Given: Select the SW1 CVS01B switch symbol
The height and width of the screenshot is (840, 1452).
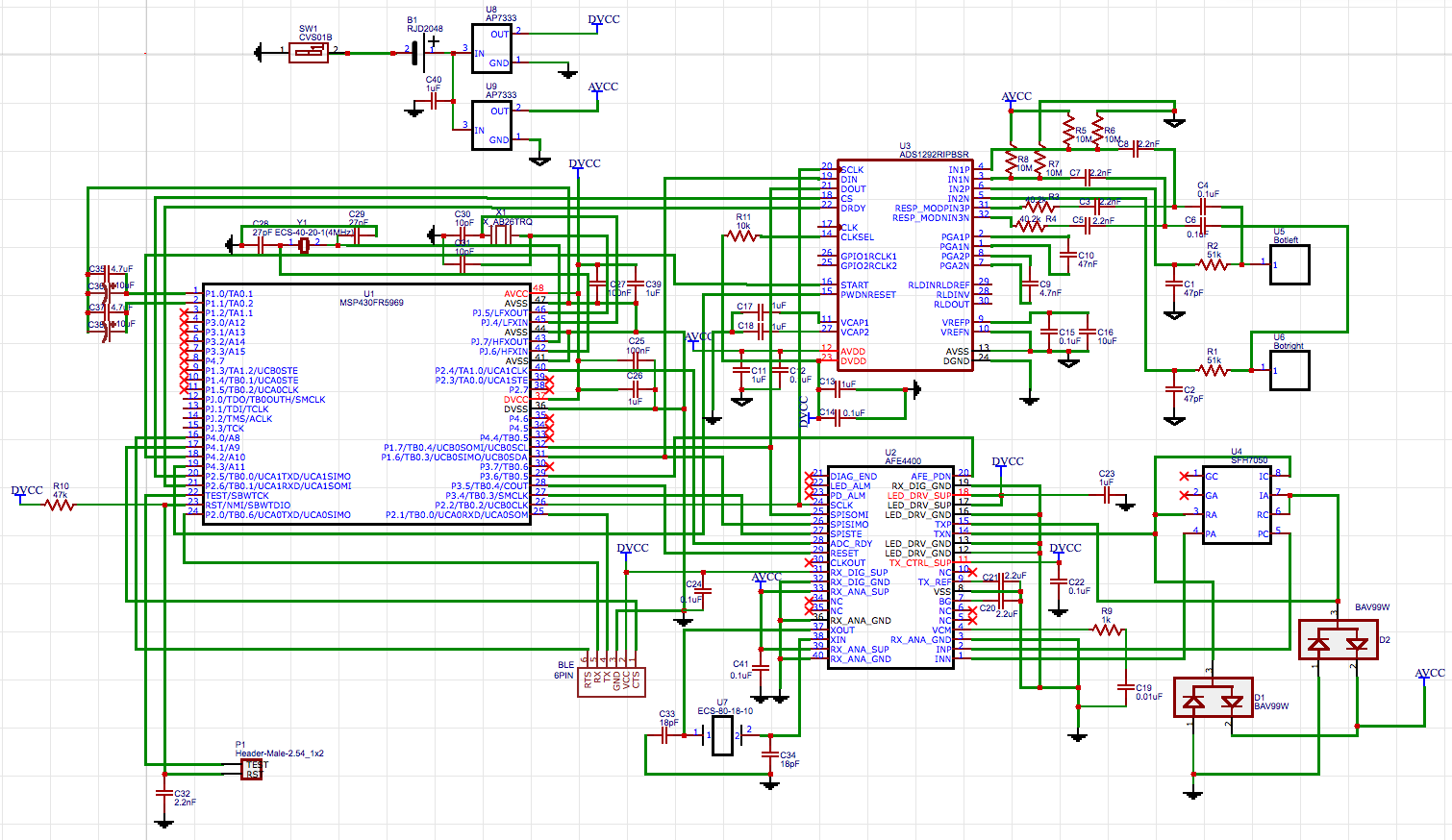Looking at the screenshot, I should [x=309, y=53].
